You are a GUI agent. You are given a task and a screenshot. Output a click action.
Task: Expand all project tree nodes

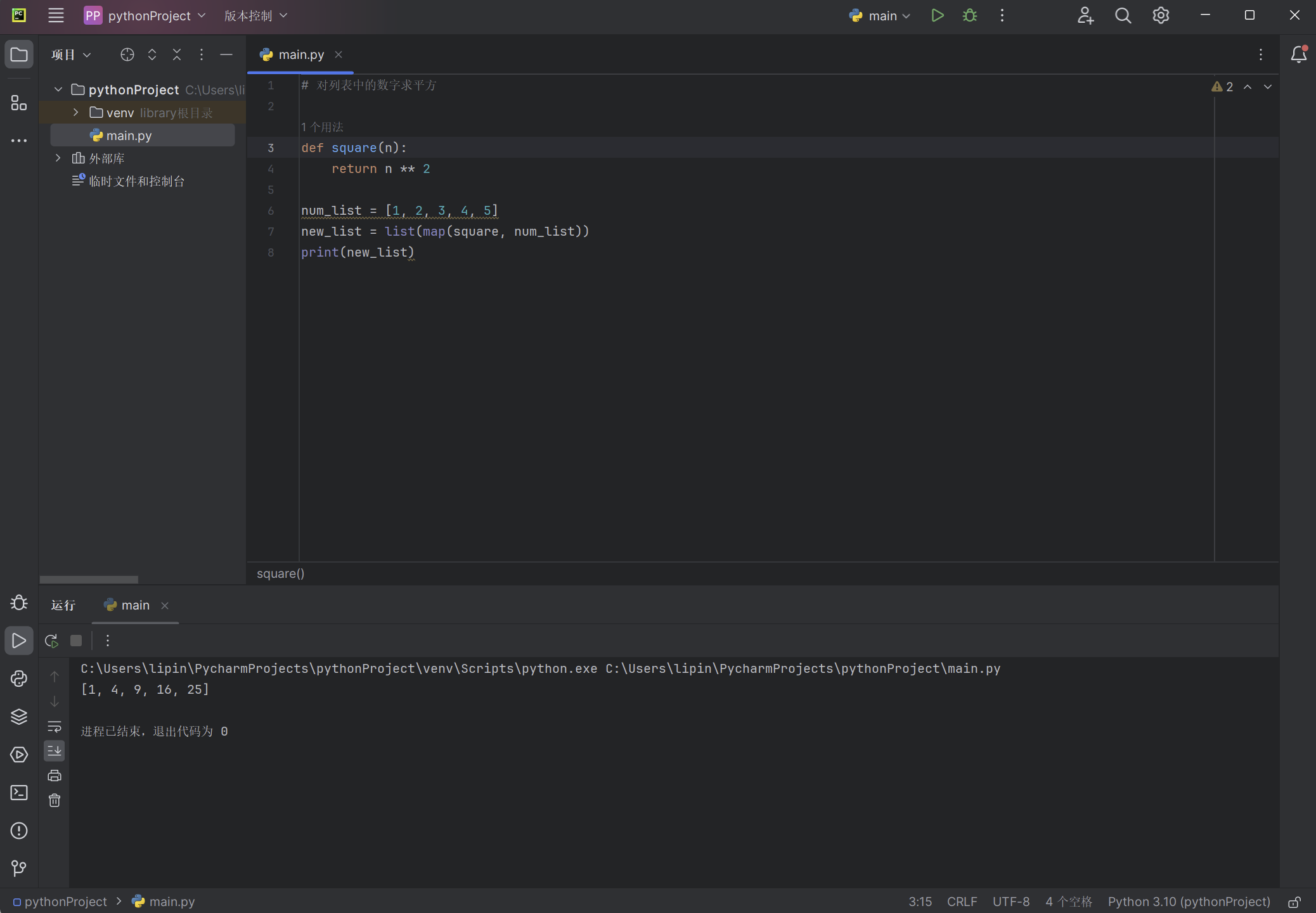(152, 55)
